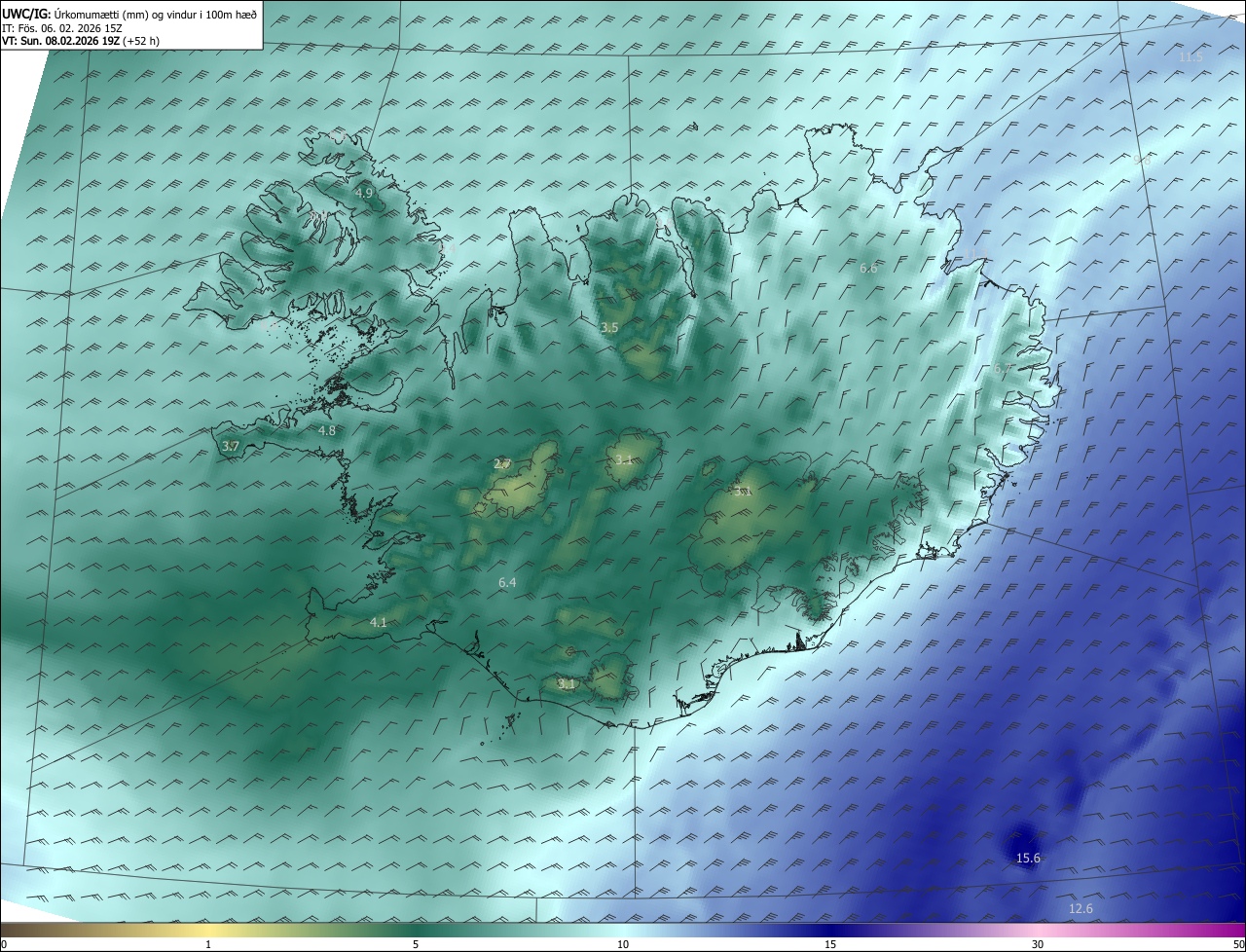Click the 1 label on the color scale
This screenshot has height=952, width=1246.
[x=208, y=944]
